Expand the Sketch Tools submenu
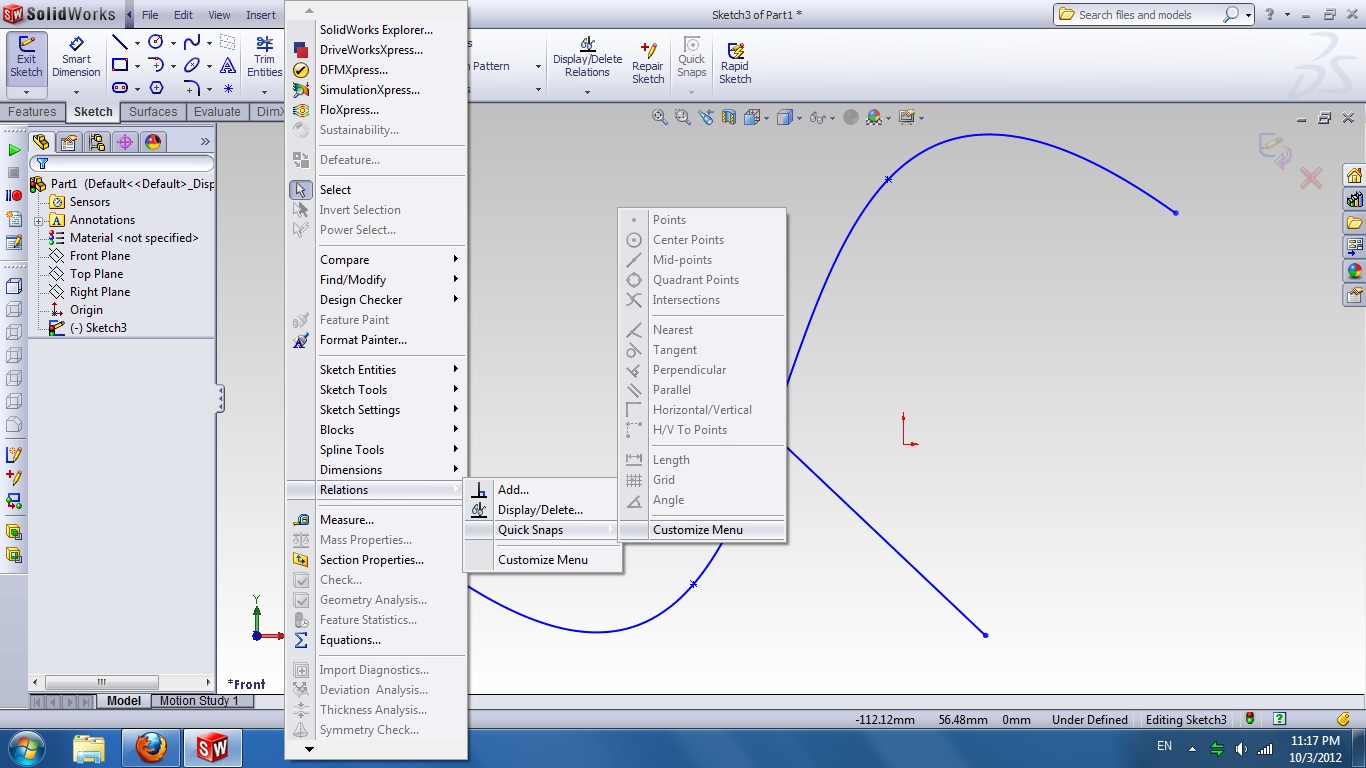The height and width of the screenshot is (768, 1366). (x=376, y=390)
